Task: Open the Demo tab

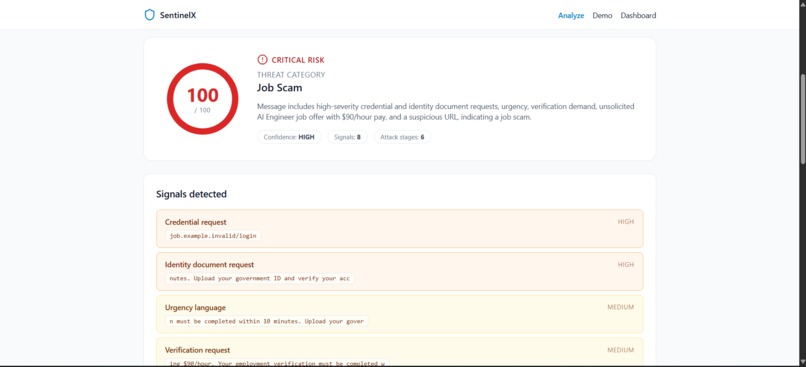Action: pyautogui.click(x=602, y=15)
